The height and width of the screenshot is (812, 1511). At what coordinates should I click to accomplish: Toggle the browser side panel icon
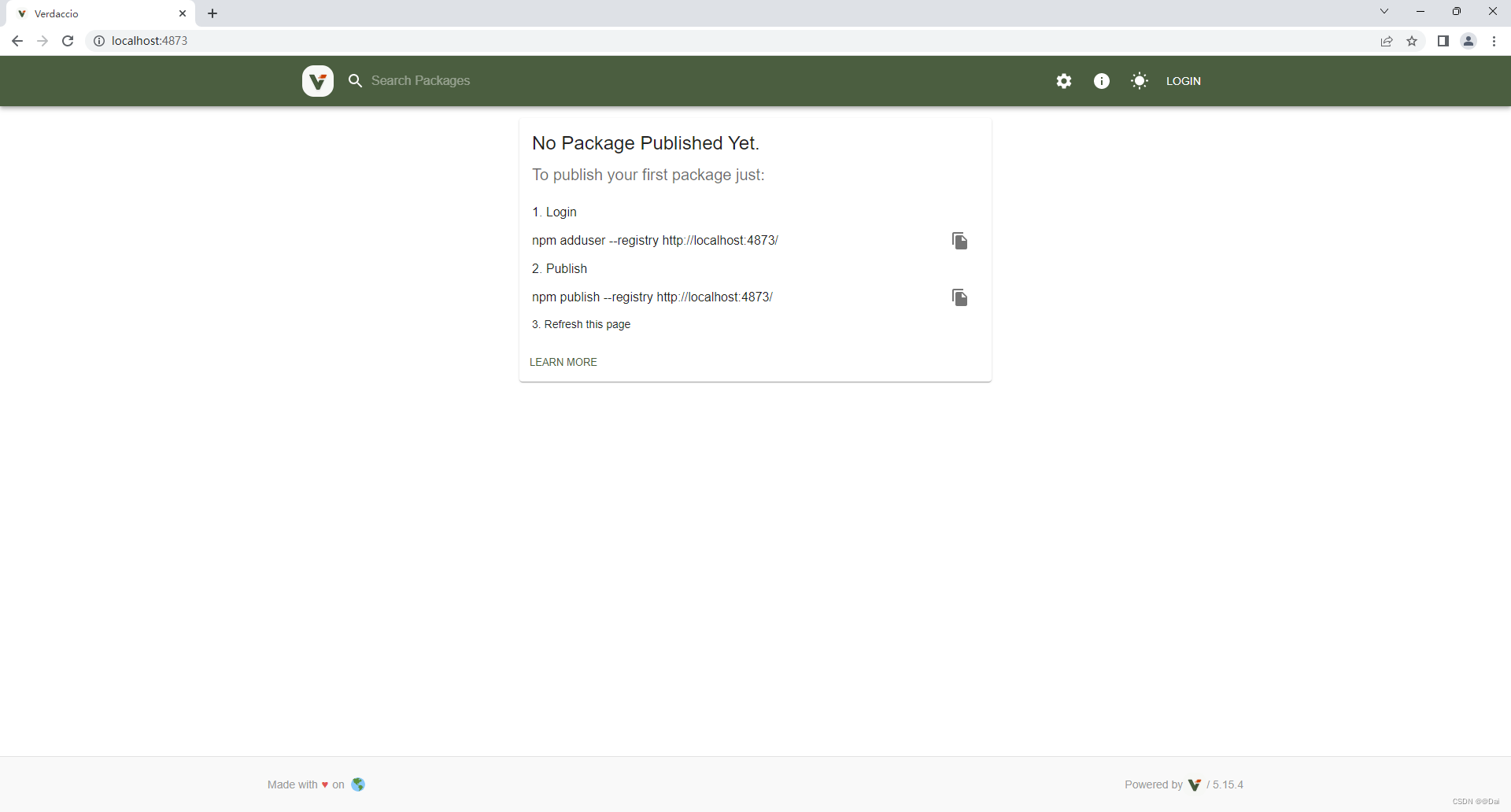1443,41
